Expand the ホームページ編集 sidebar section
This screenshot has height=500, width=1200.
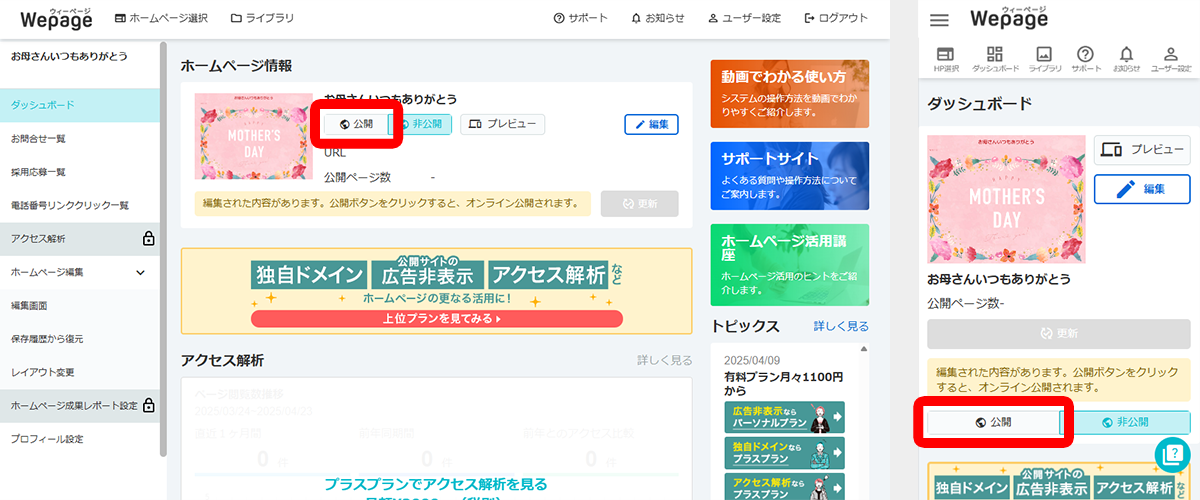click(78, 272)
